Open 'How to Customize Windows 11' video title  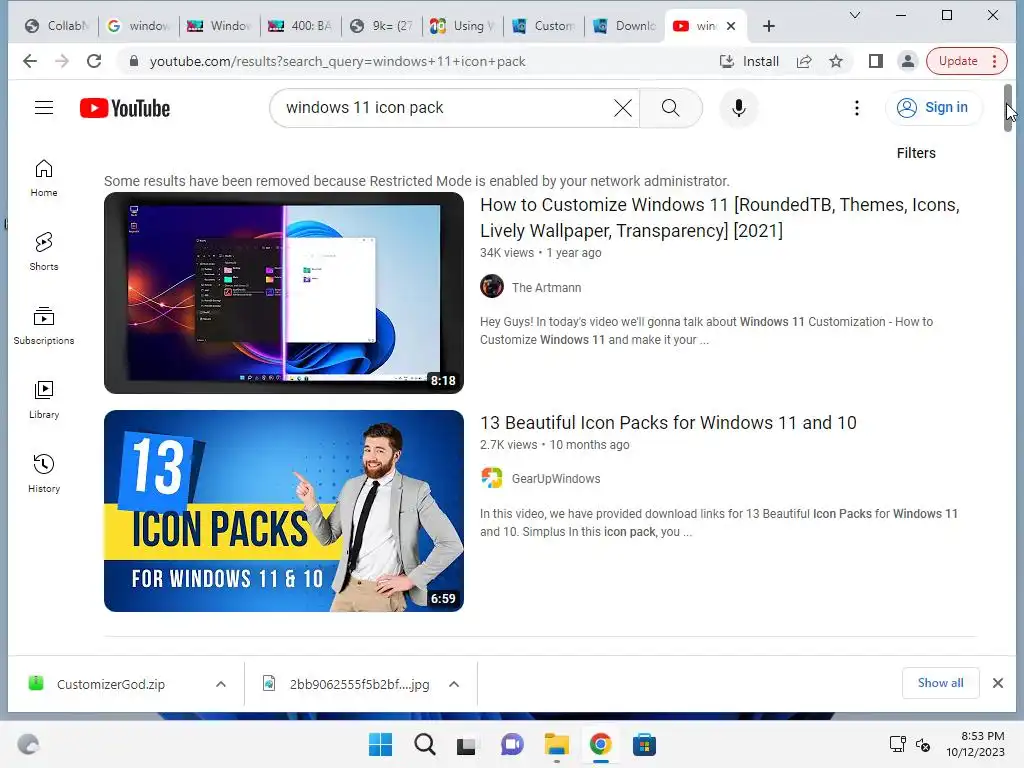[x=720, y=217]
